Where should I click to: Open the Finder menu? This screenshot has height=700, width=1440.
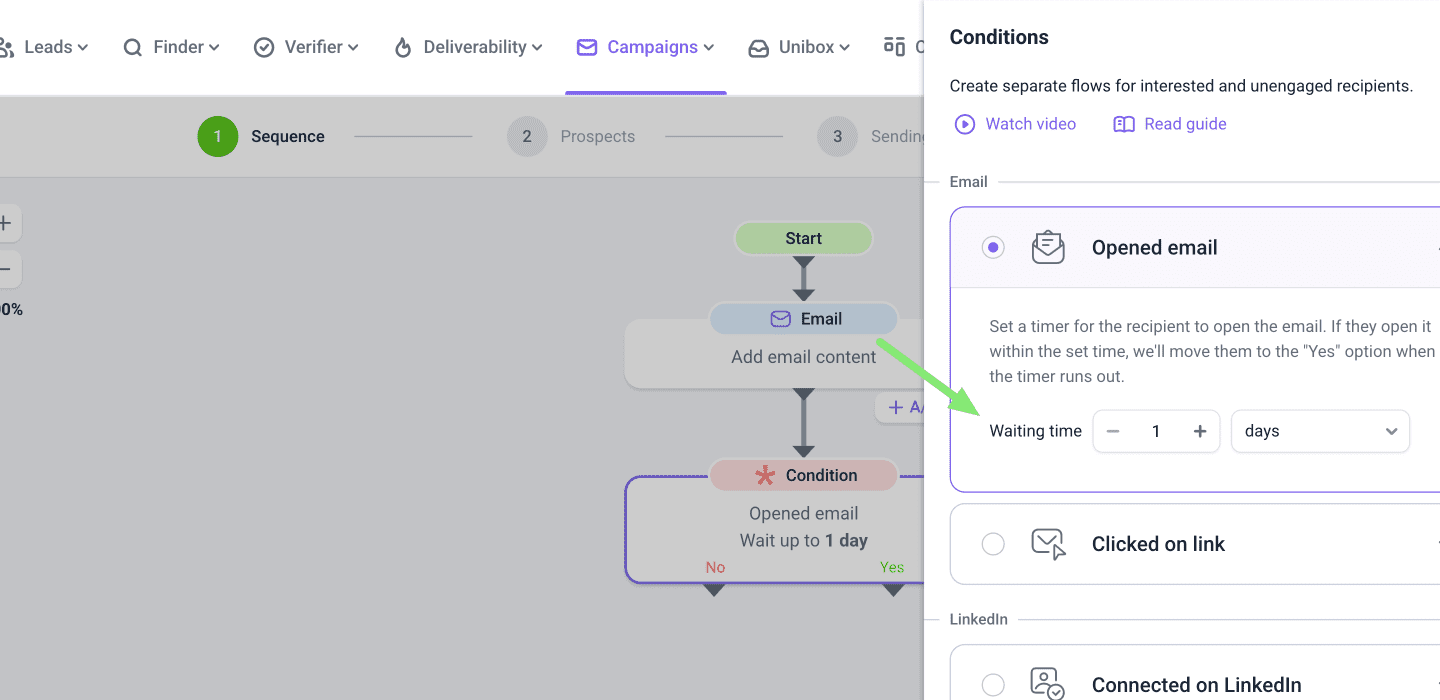point(171,47)
